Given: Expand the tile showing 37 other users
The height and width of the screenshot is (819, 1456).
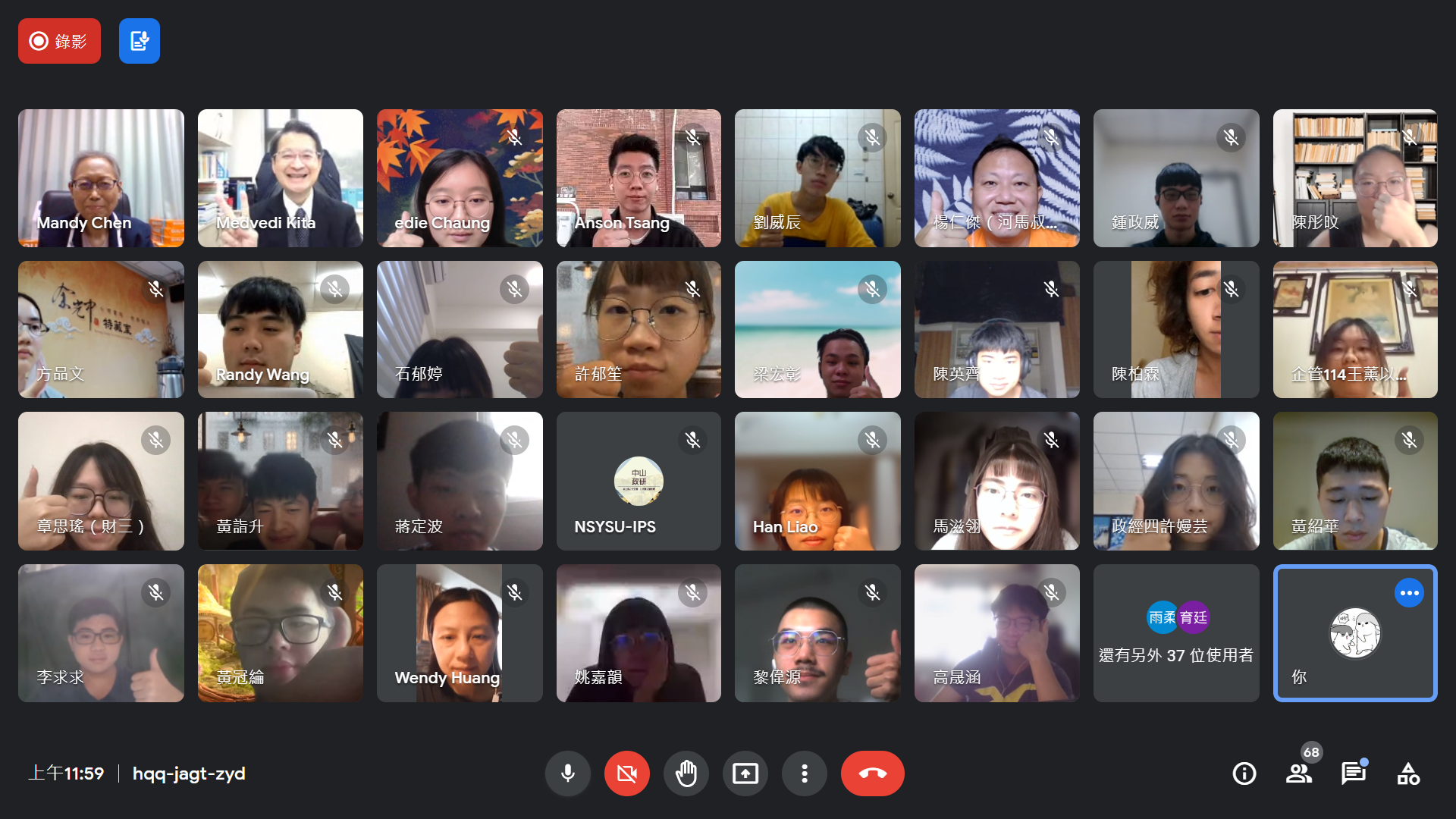Looking at the screenshot, I should click(1176, 633).
